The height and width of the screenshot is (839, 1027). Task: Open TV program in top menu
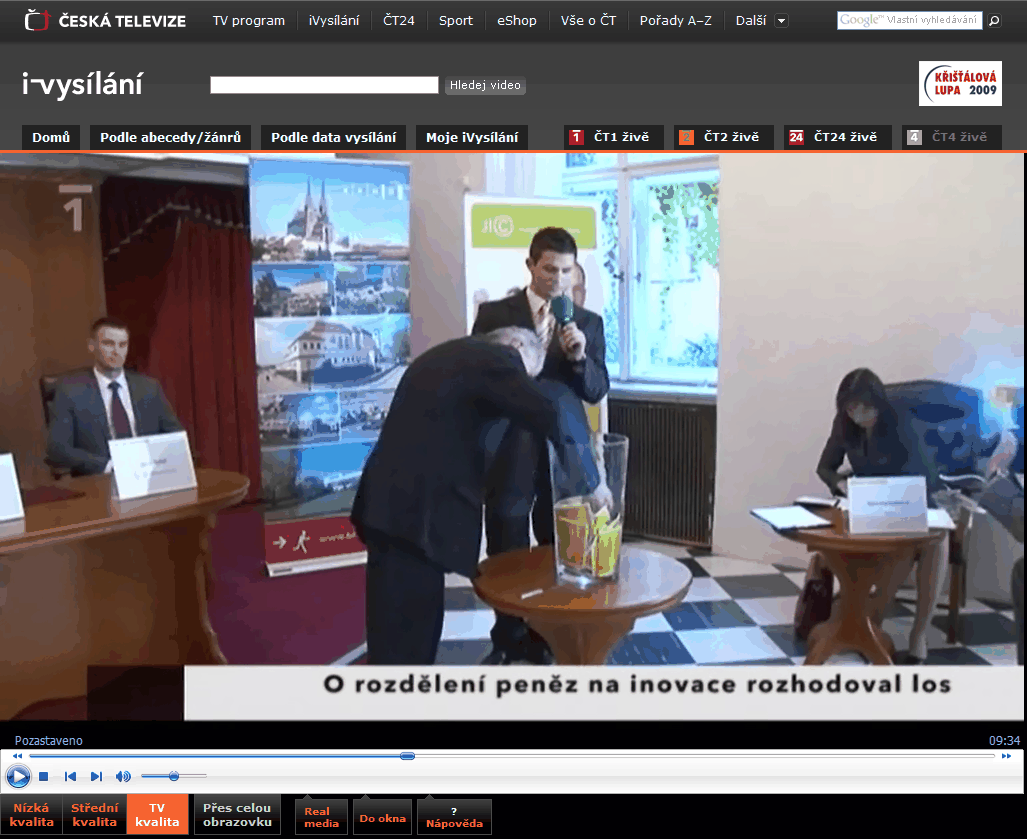click(249, 20)
